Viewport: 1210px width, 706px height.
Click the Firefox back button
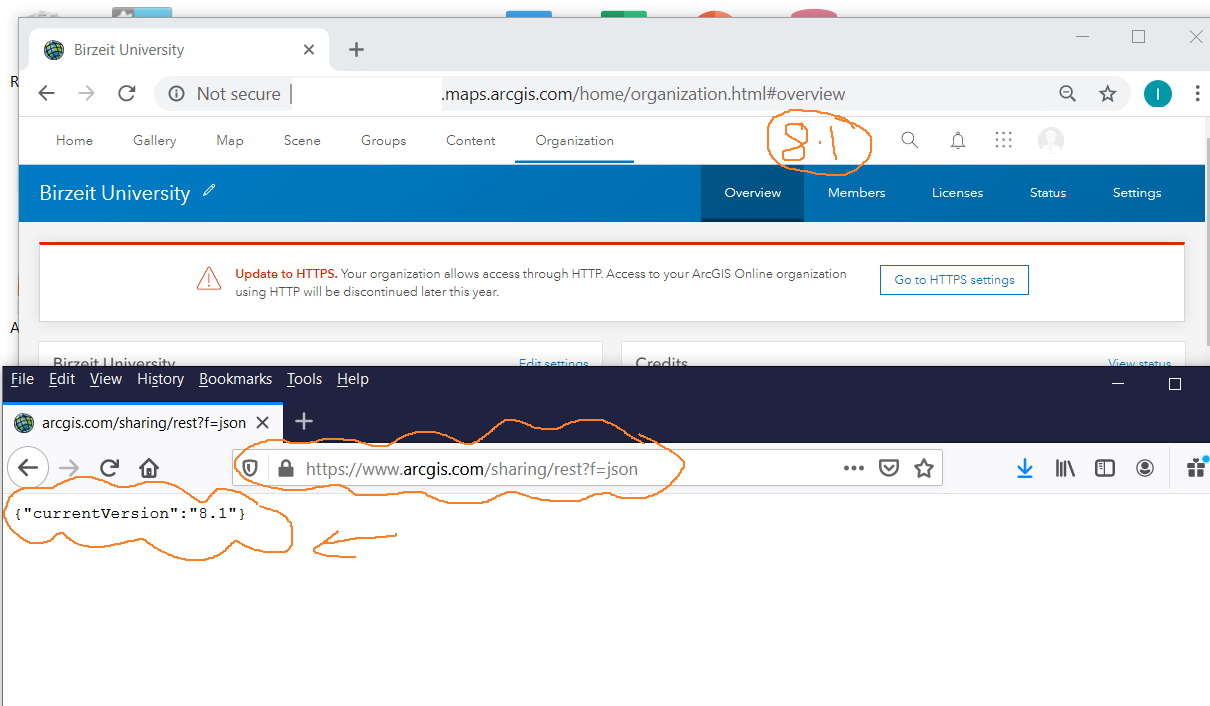click(x=28, y=467)
